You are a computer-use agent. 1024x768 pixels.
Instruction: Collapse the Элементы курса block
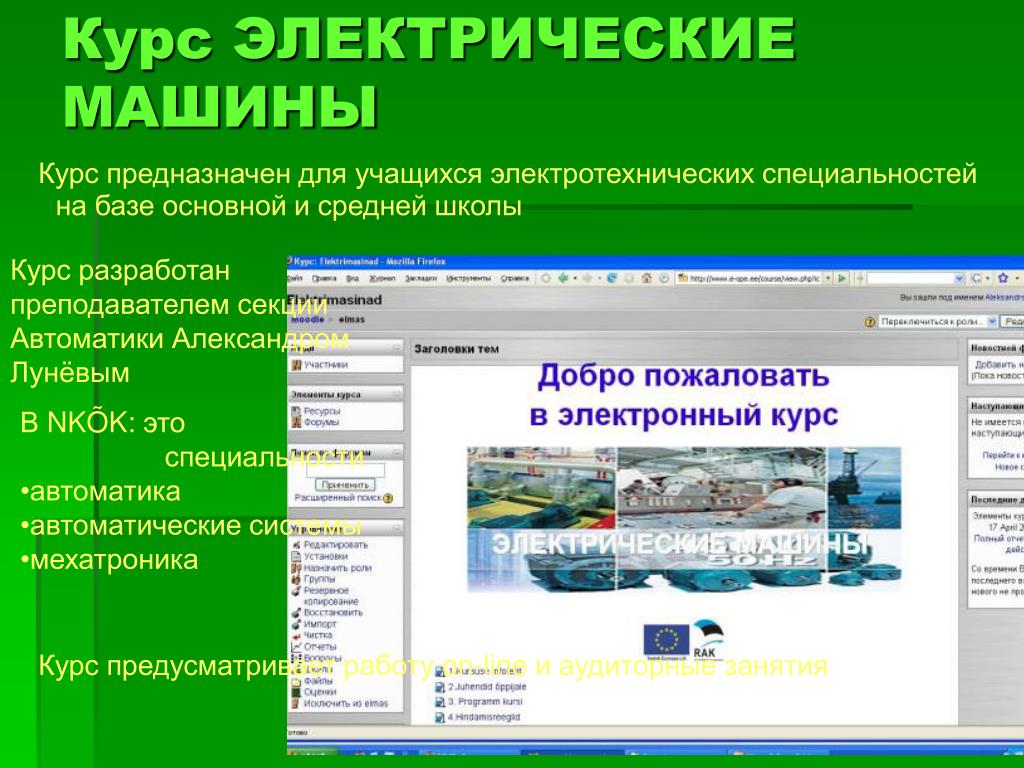tap(396, 395)
